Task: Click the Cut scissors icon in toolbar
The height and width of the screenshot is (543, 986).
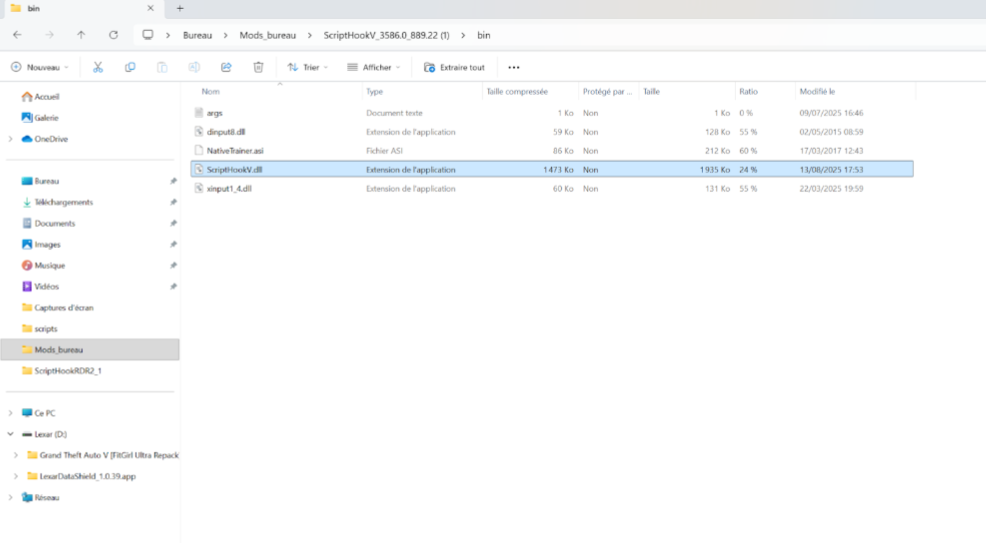Action: click(x=98, y=67)
